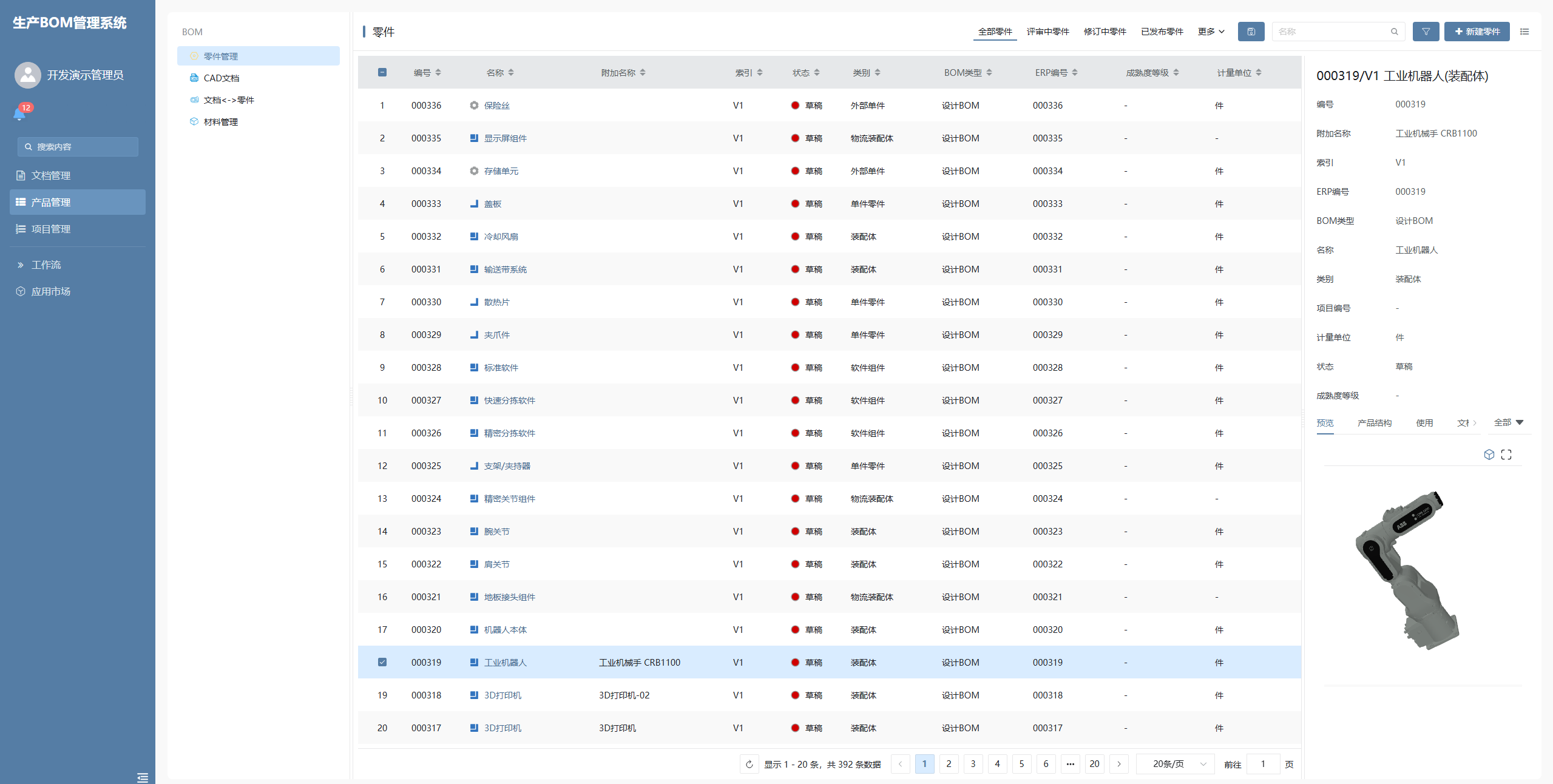Click the 新建零件 button
This screenshot has height=784, width=1553.
1477,32
